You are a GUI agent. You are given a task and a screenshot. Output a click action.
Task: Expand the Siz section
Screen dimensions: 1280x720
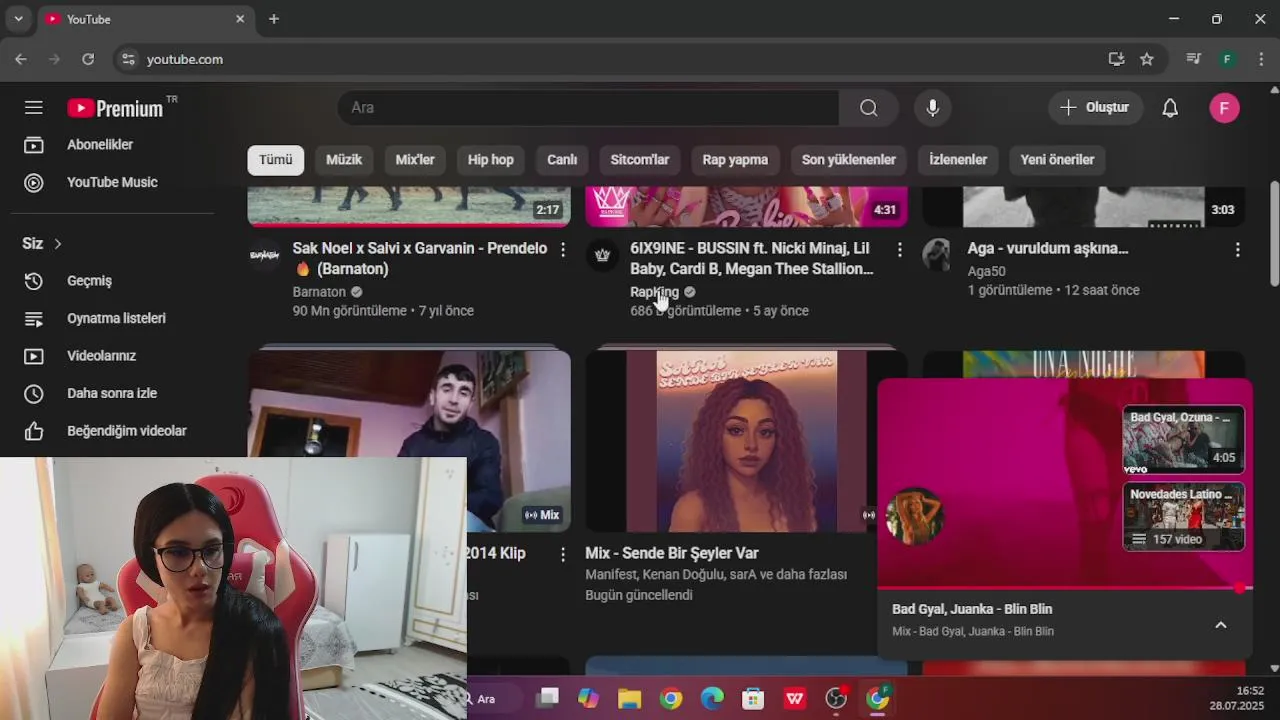point(42,244)
